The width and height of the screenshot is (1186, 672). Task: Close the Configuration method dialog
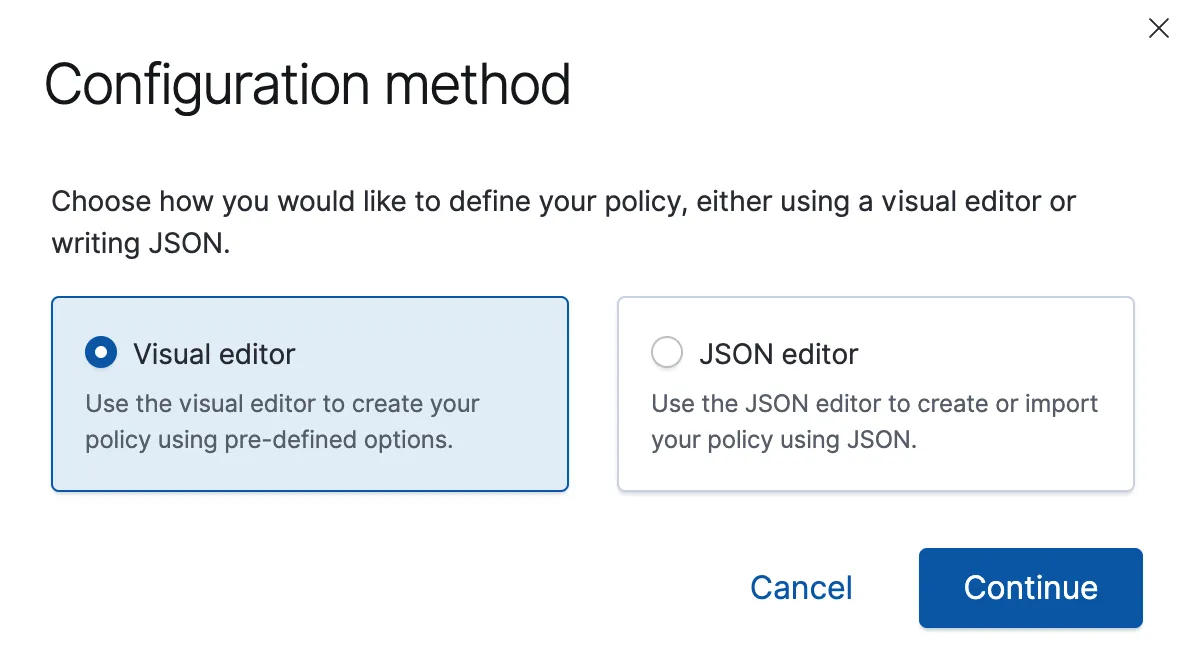tap(1158, 29)
